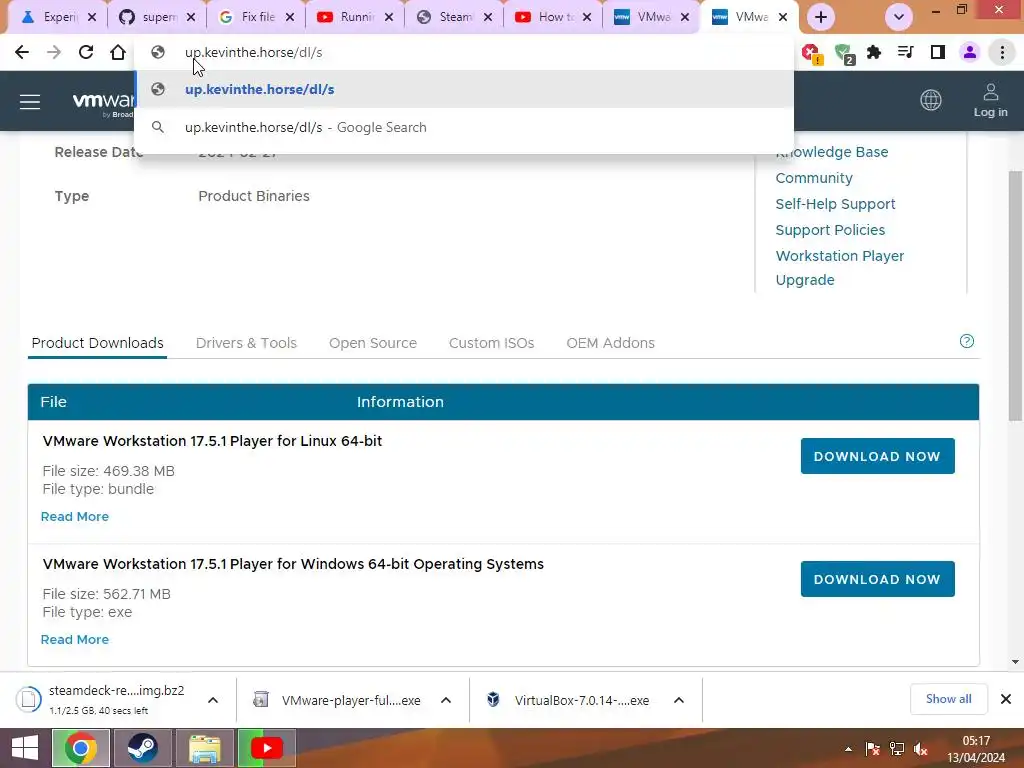The width and height of the screenshot is (1024, 768).
Task: Switch to the YouTube 'Runnir' tab
Action: tap(355, 17)
